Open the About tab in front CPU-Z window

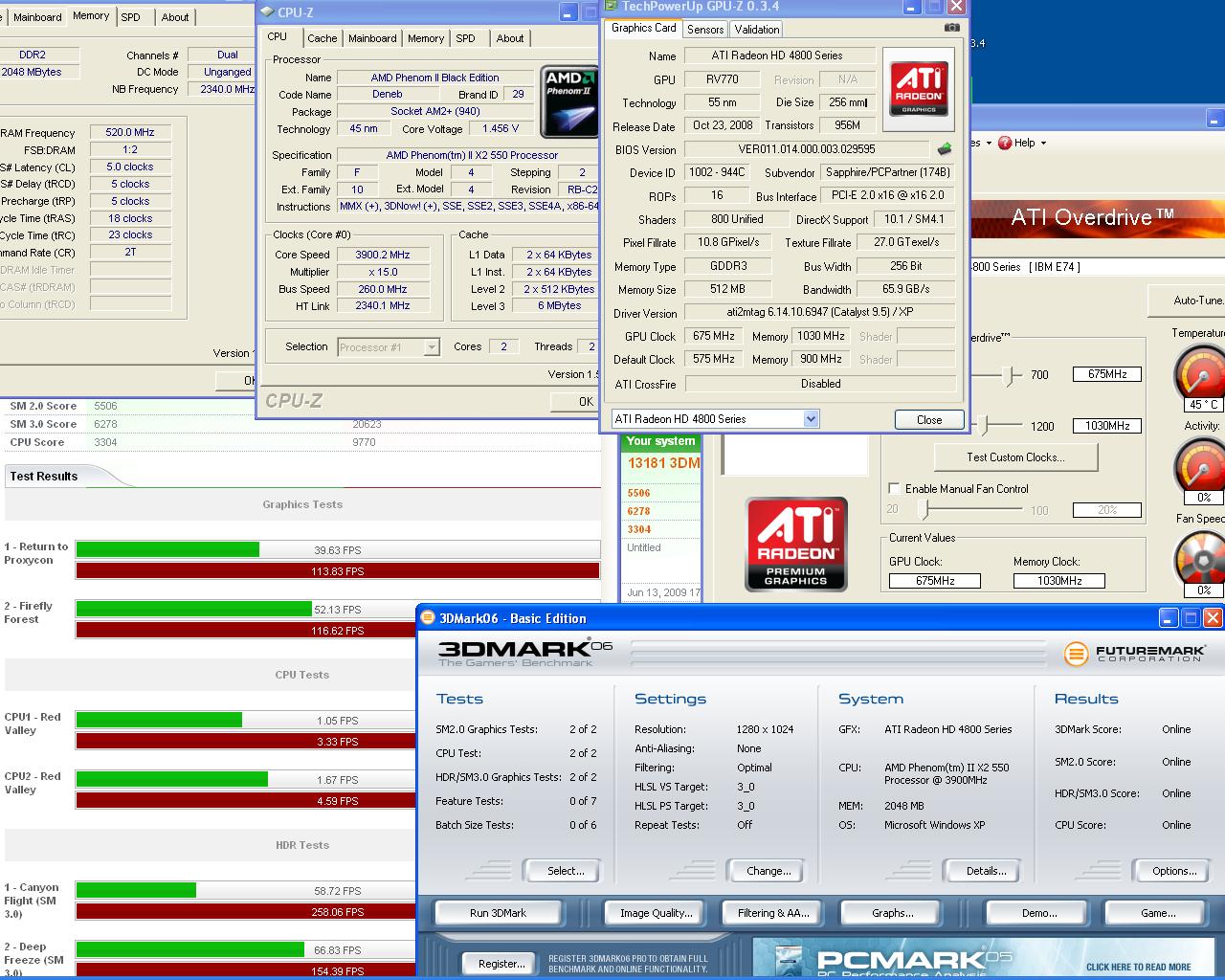510,38
